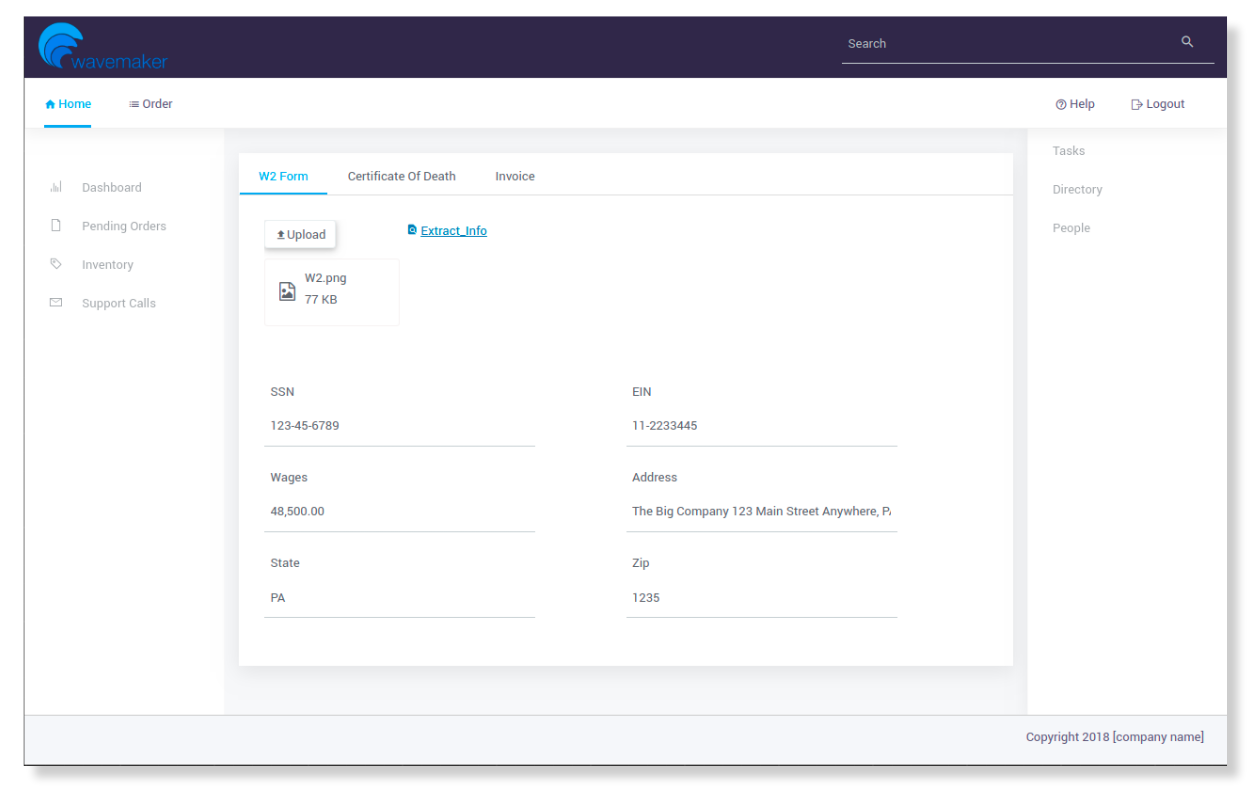This screenshot has height=791, width=1256.
Task: Click the Extract_Info document icon
Action: pos(412,230)
